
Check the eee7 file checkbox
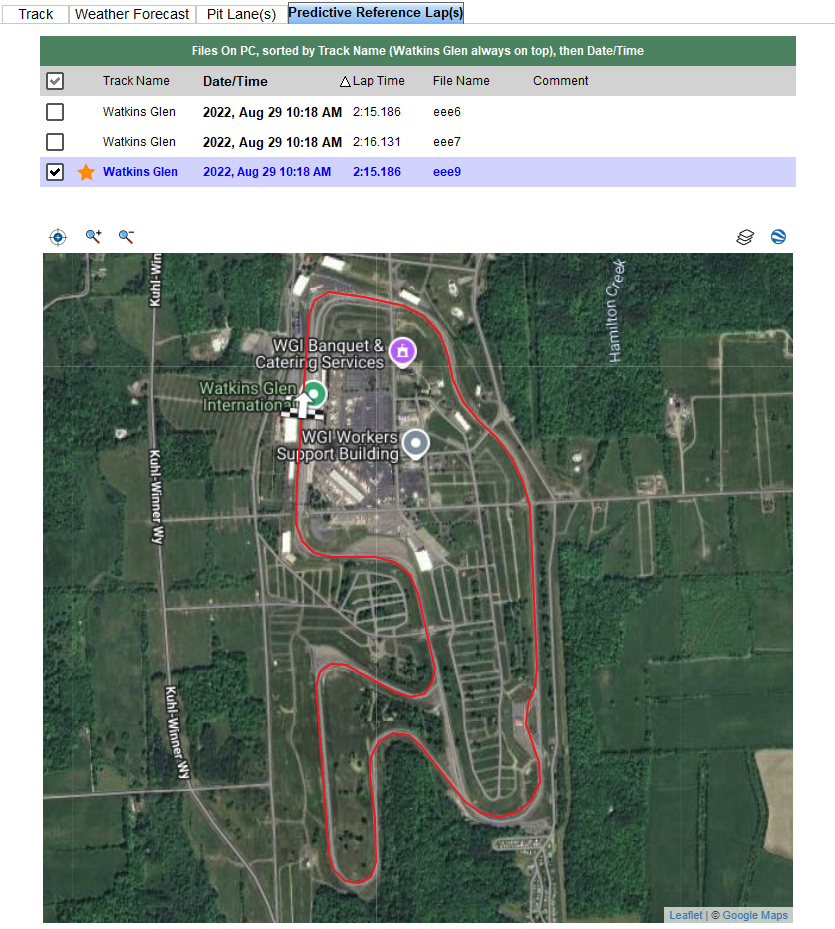click(55, 142)
